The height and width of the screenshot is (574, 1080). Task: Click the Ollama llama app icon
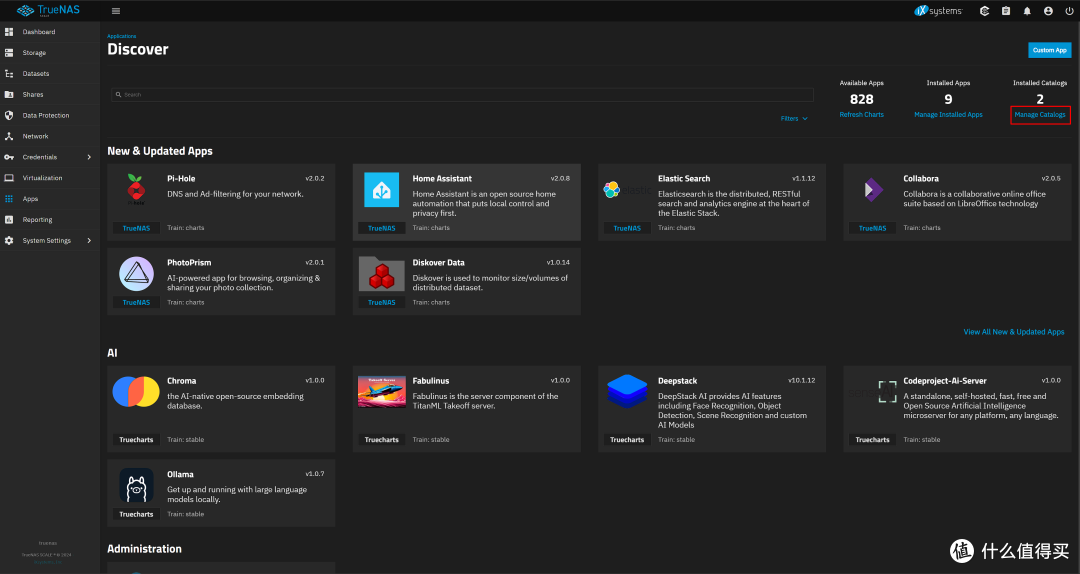click(x=136, y=485)
